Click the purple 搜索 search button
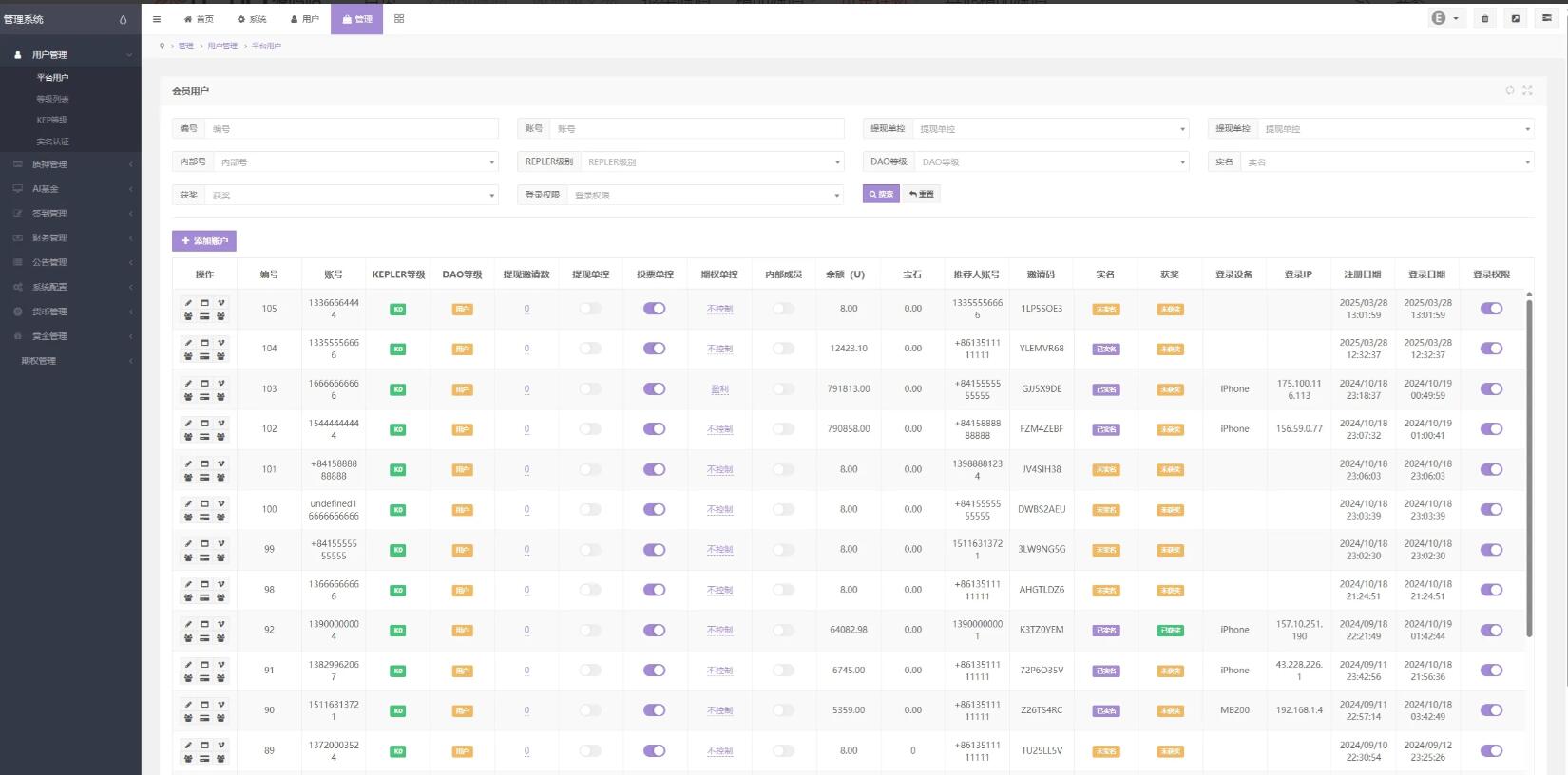This screenshot has width=1568, height=775. coord(881,194)
